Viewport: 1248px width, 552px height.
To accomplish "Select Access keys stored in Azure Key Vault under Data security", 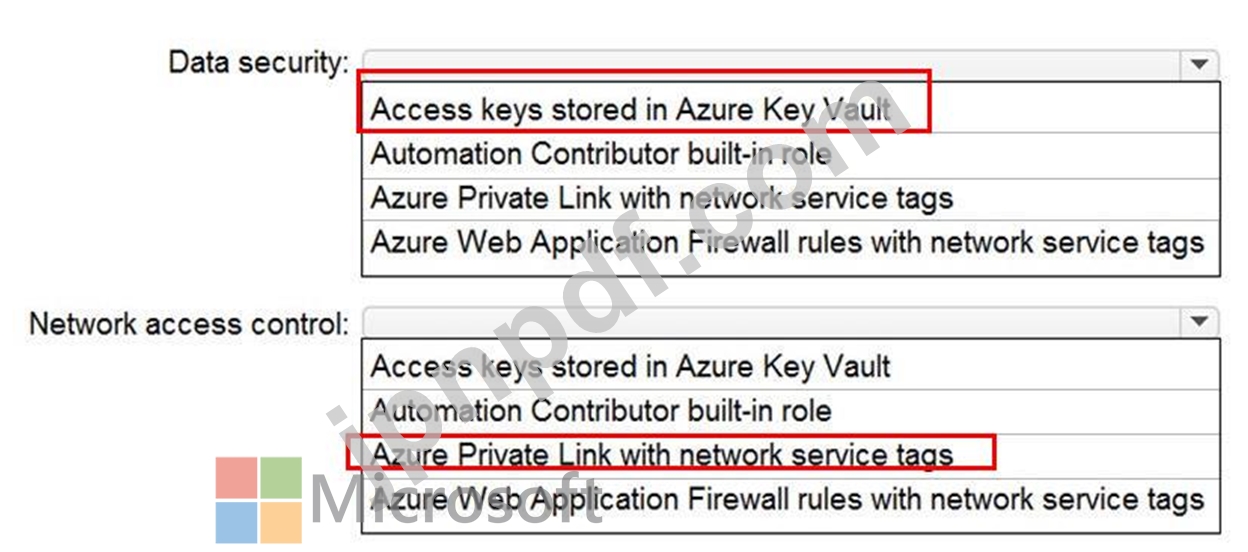I will (x=790, y=109).
